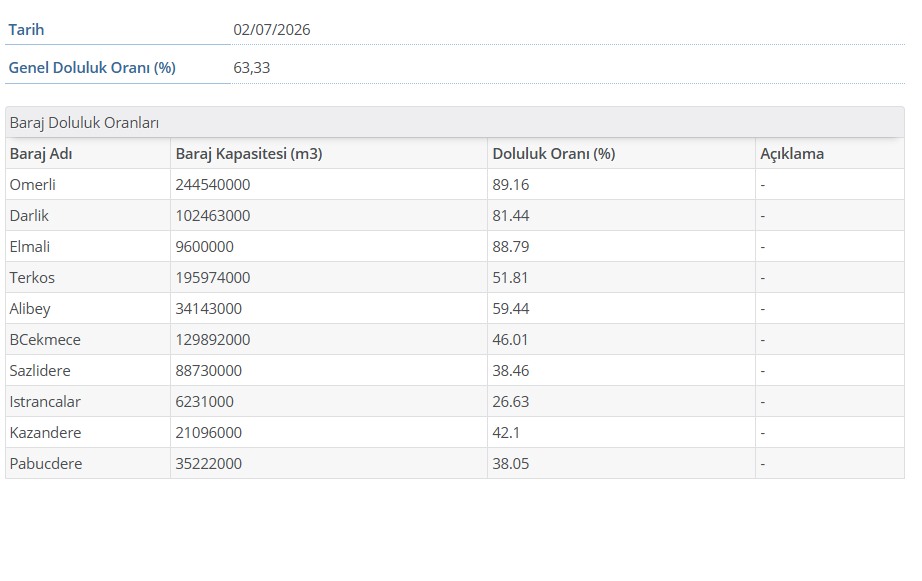Click fill rate 88.79 for Elmali
The height and width of the screenshot is (581, 922).
point(511,246)
